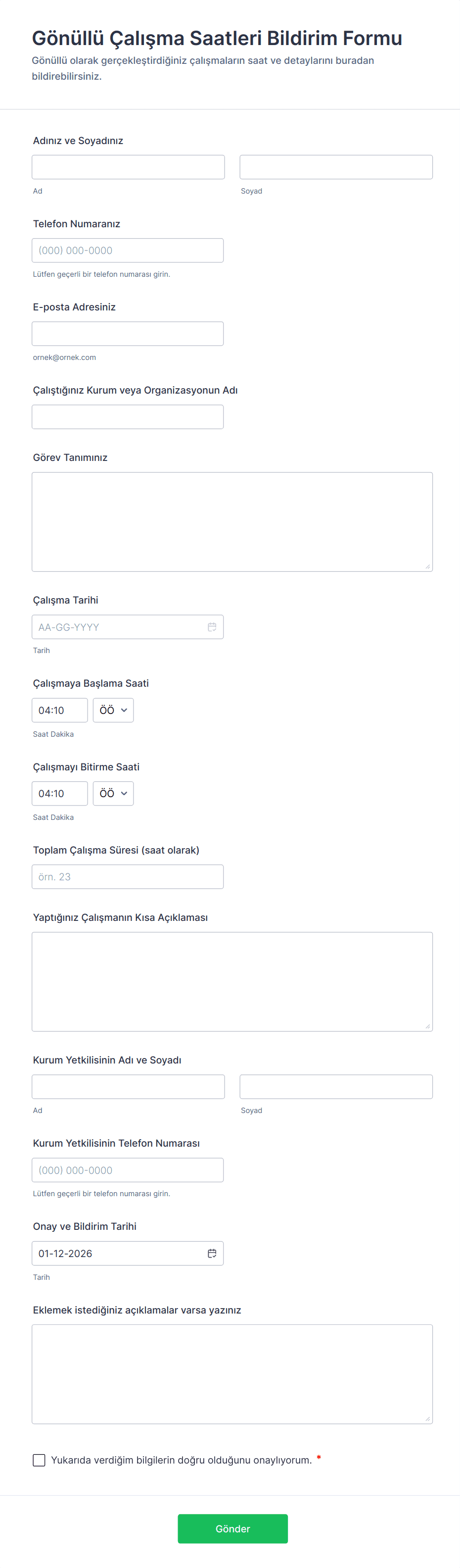This screenshot has width=460, height=1568.
Task: Click the Yaptığınız Çalışmanın Kısa Açıklaması text area
Action: pyautogui.click(x=232, y=981)
